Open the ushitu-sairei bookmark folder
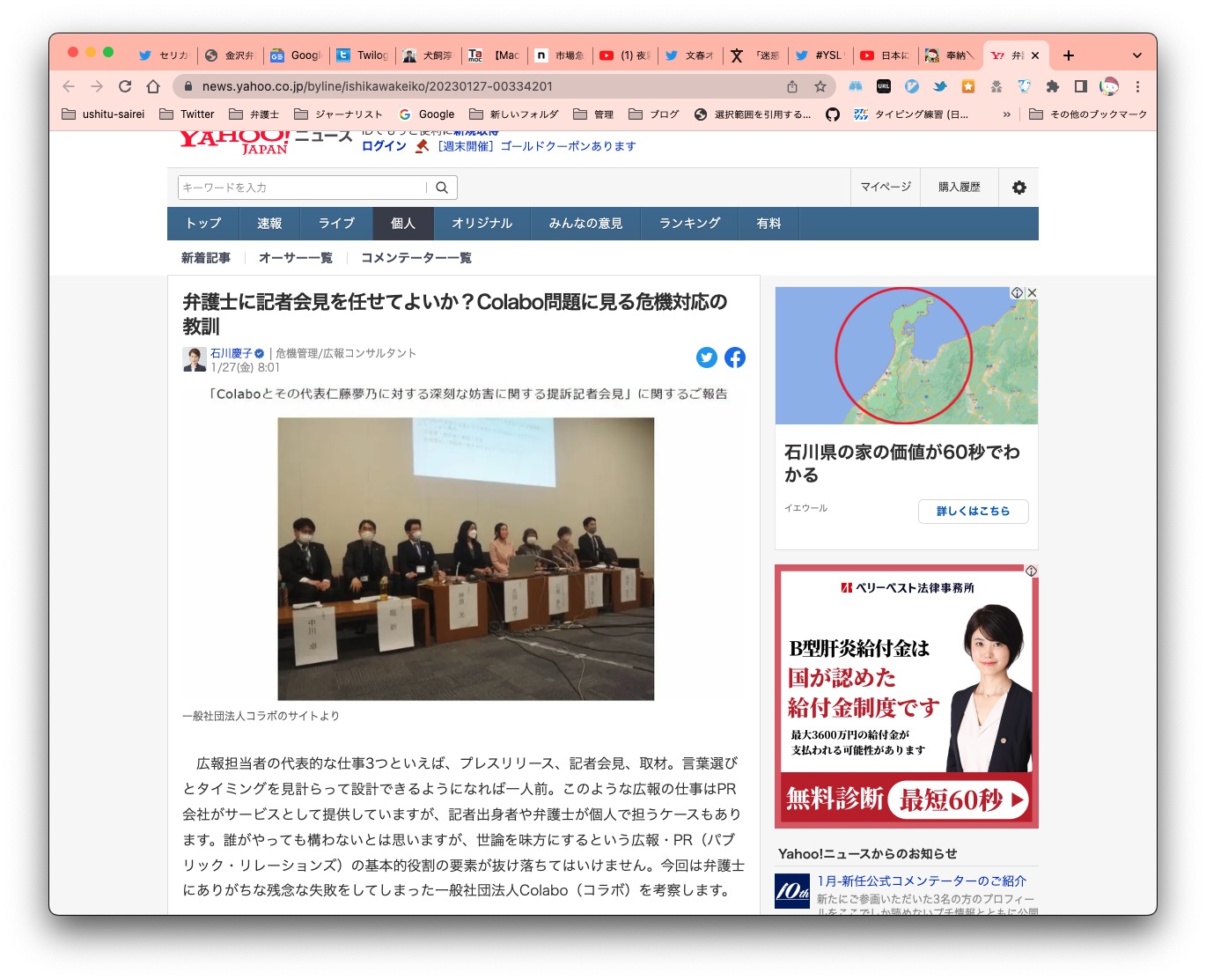Image resolution: width=1206 pixels, height=980 pixels. [x=103, y=114]
